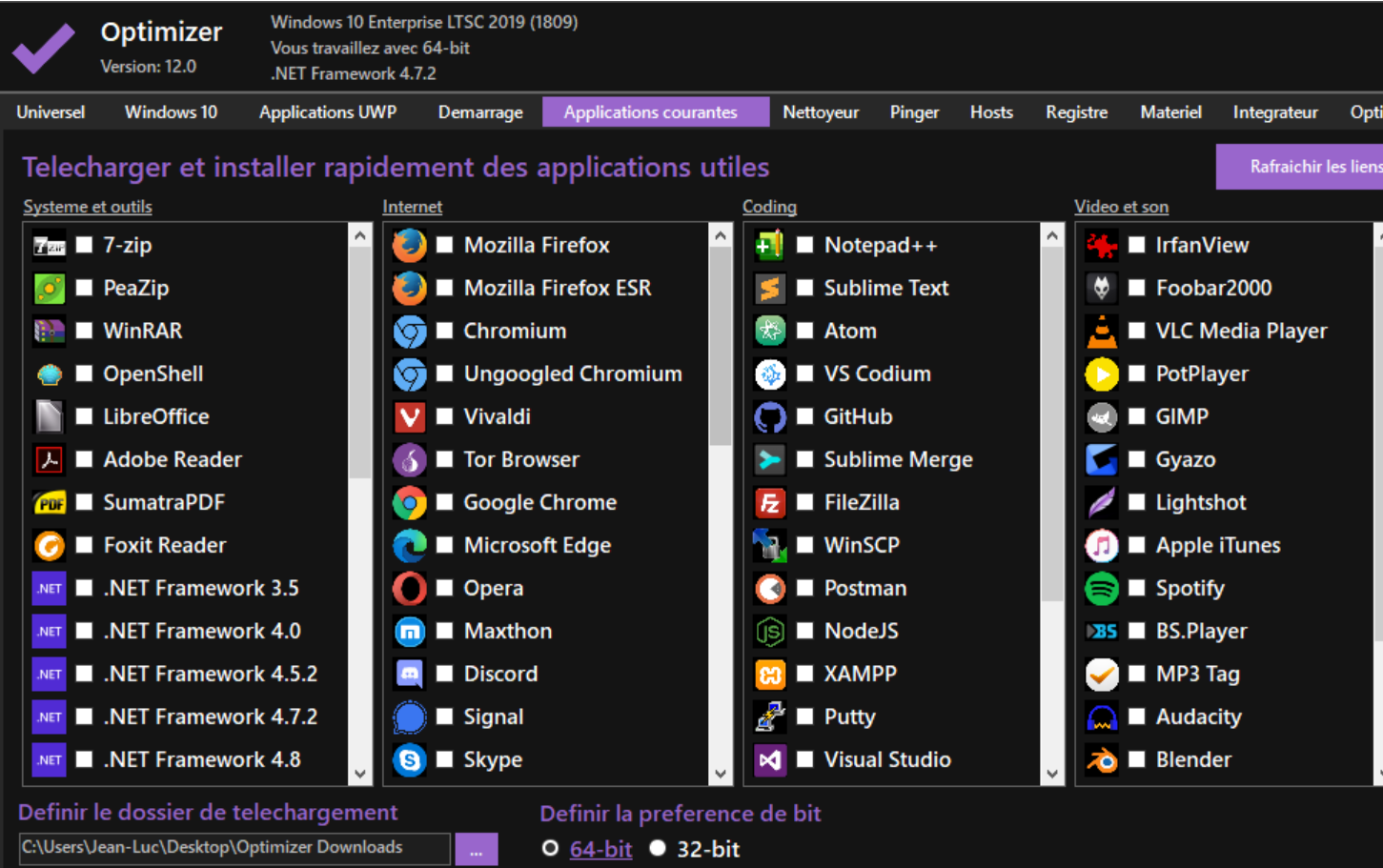Click the Coding list scroll-up arrow
The image size is (1383, 868).
click(x=1052, y=235)
